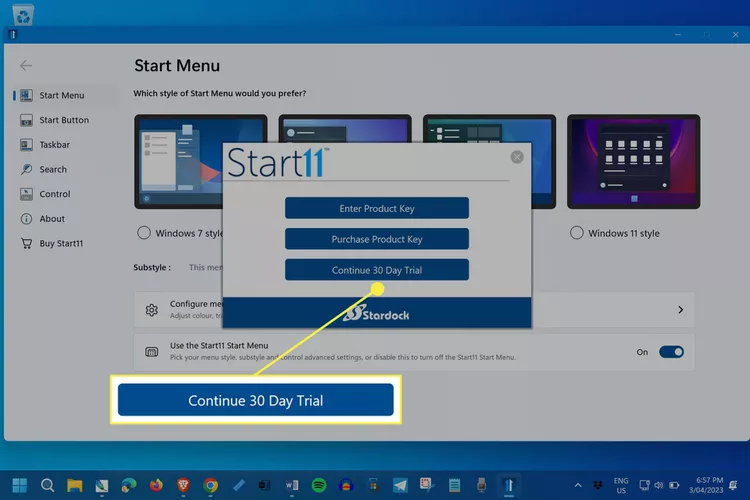The width and height of the screenshot is (750, 500).
Task: Switch to Start11 app on taskbar
Action: point(509,486)
